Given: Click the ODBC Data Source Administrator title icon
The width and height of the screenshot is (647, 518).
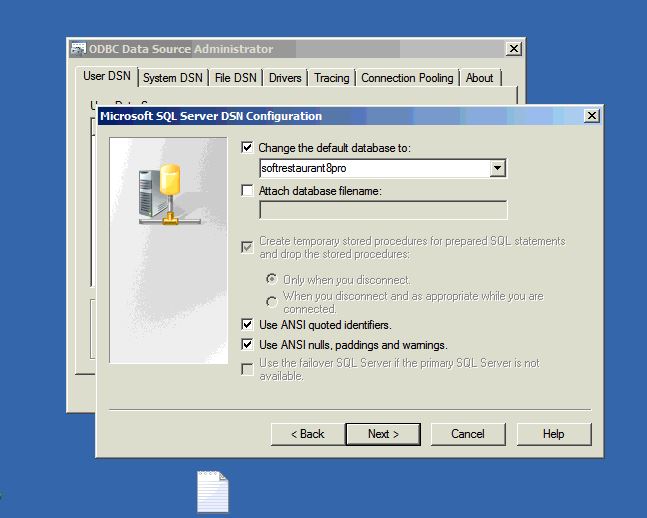Looking at the screenshot, I should click(78, 49).
